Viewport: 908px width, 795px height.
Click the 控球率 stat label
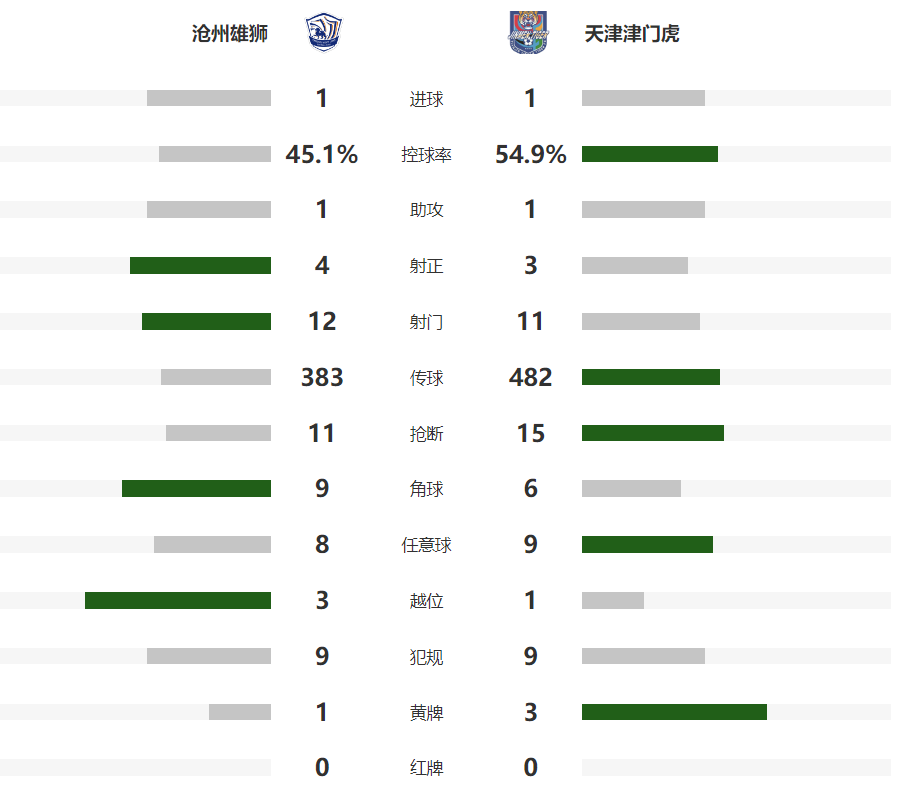pos(427,155)
